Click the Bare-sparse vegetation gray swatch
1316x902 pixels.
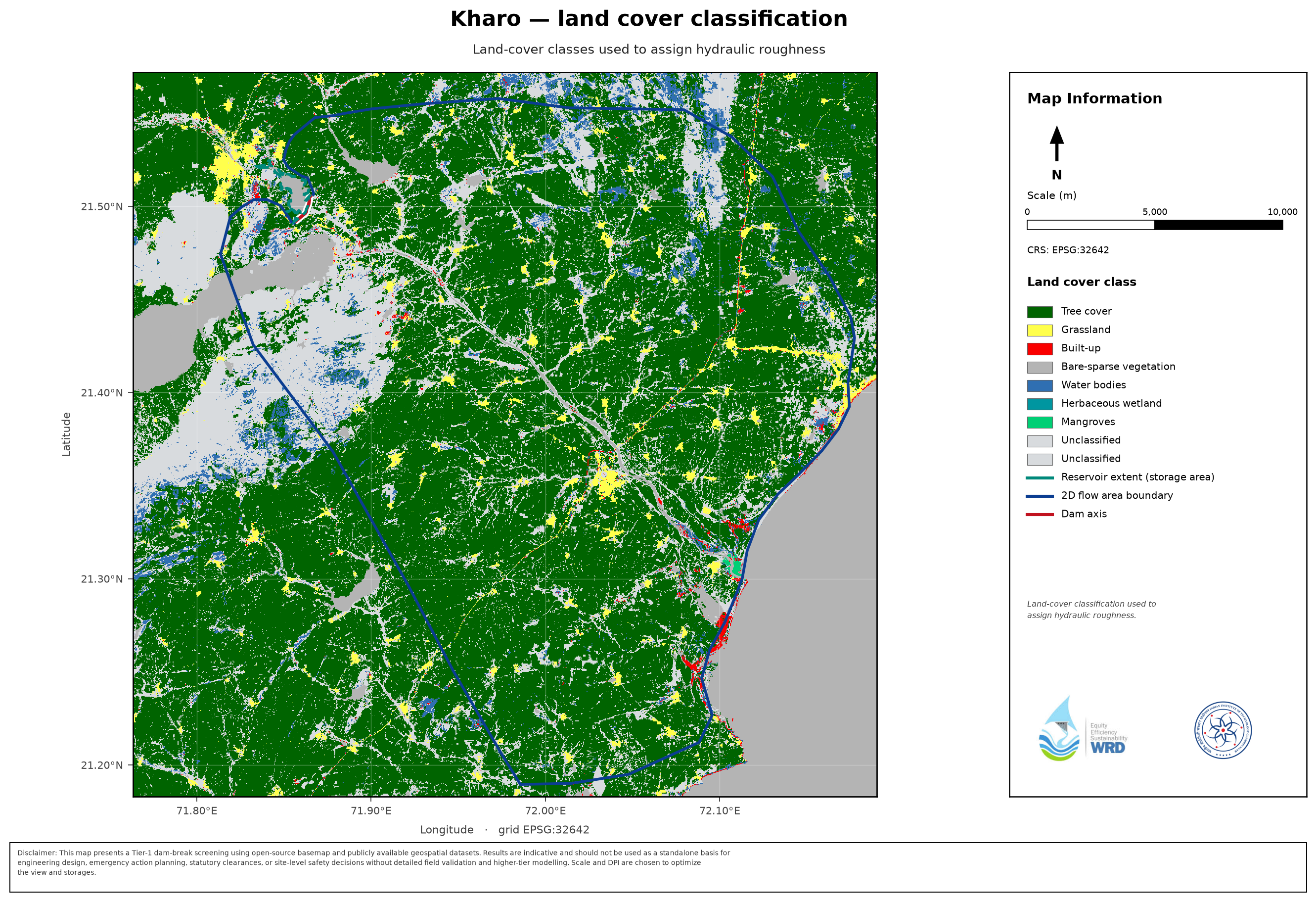click(x=1040, y=367)
